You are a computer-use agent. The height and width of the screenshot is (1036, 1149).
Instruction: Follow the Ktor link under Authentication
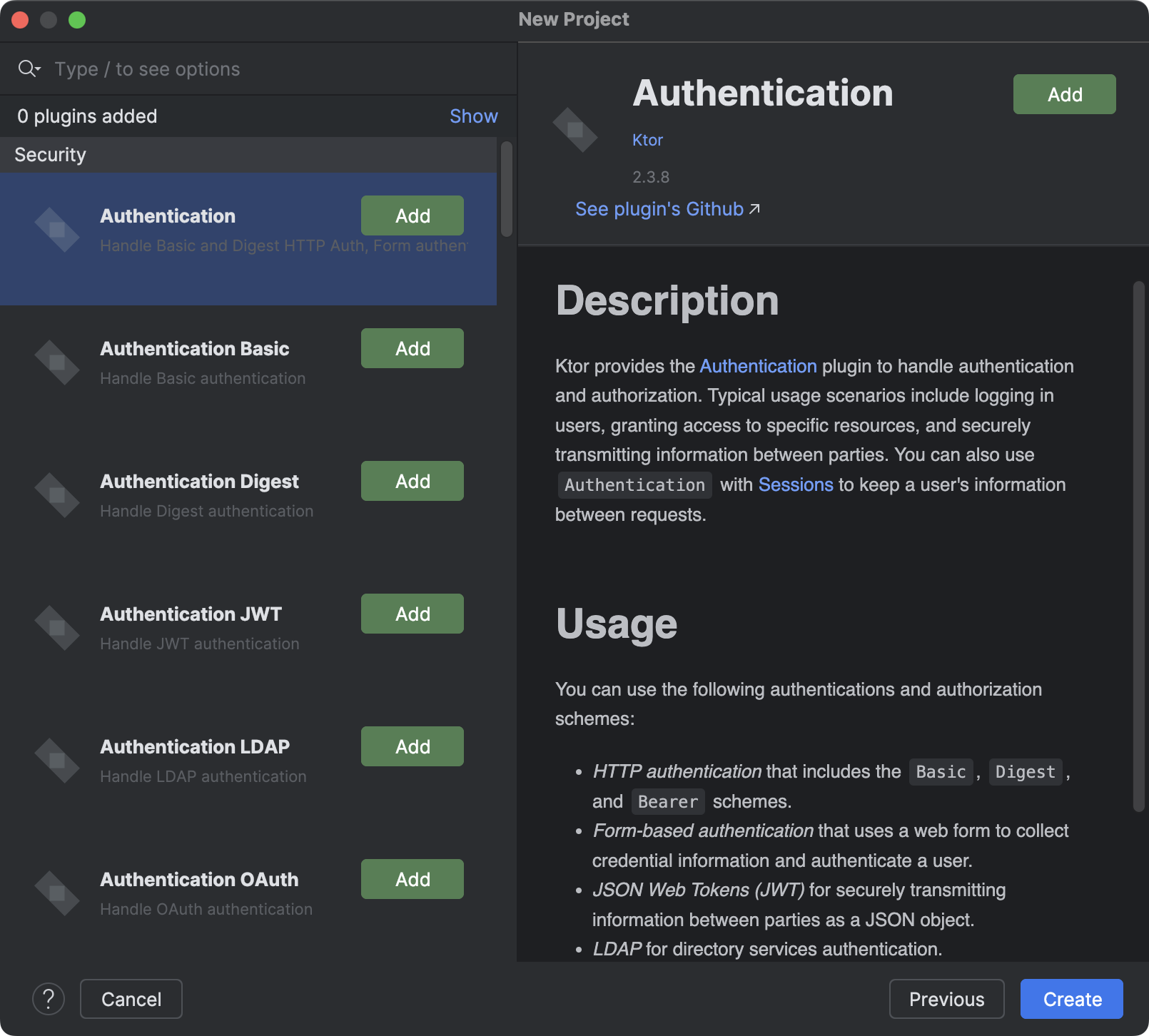click(x=647, y=140)
